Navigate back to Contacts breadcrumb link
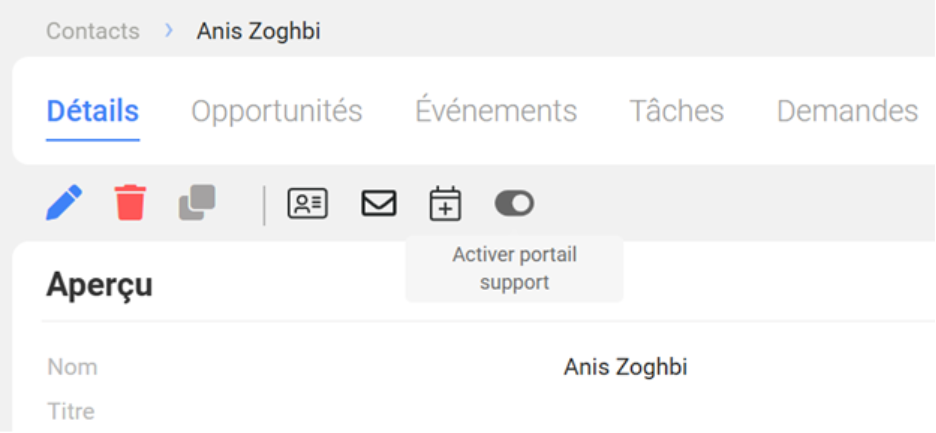Viewport: 936px width, 433px height. (x=93, y=31)
